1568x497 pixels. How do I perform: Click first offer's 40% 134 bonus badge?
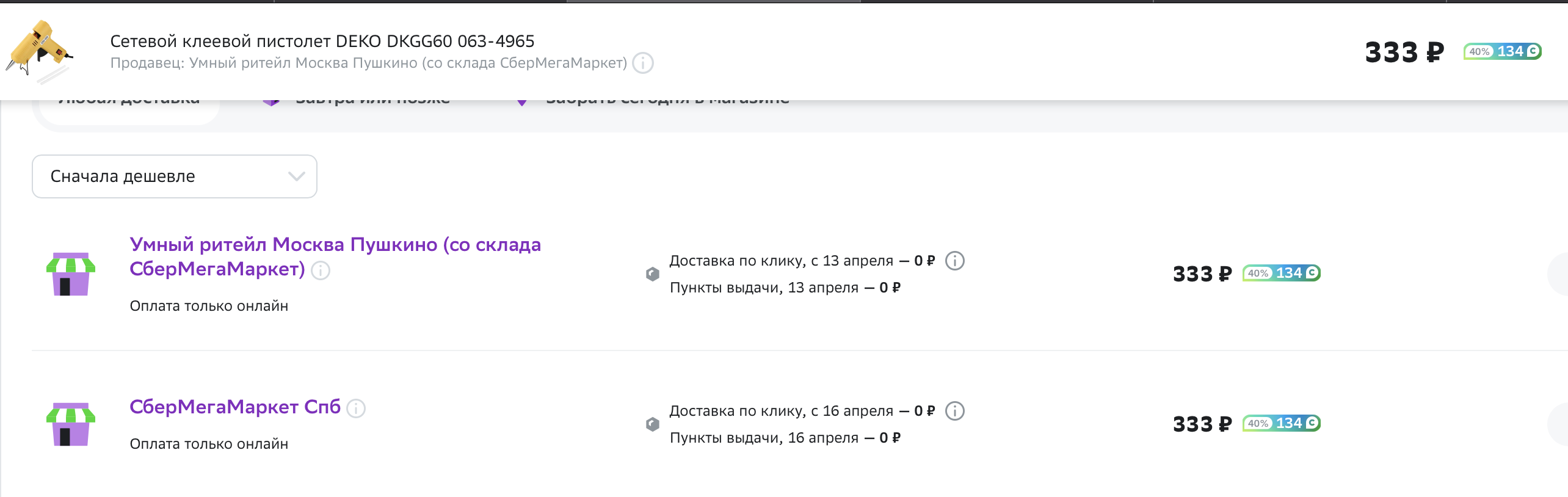click(1282, 273)
